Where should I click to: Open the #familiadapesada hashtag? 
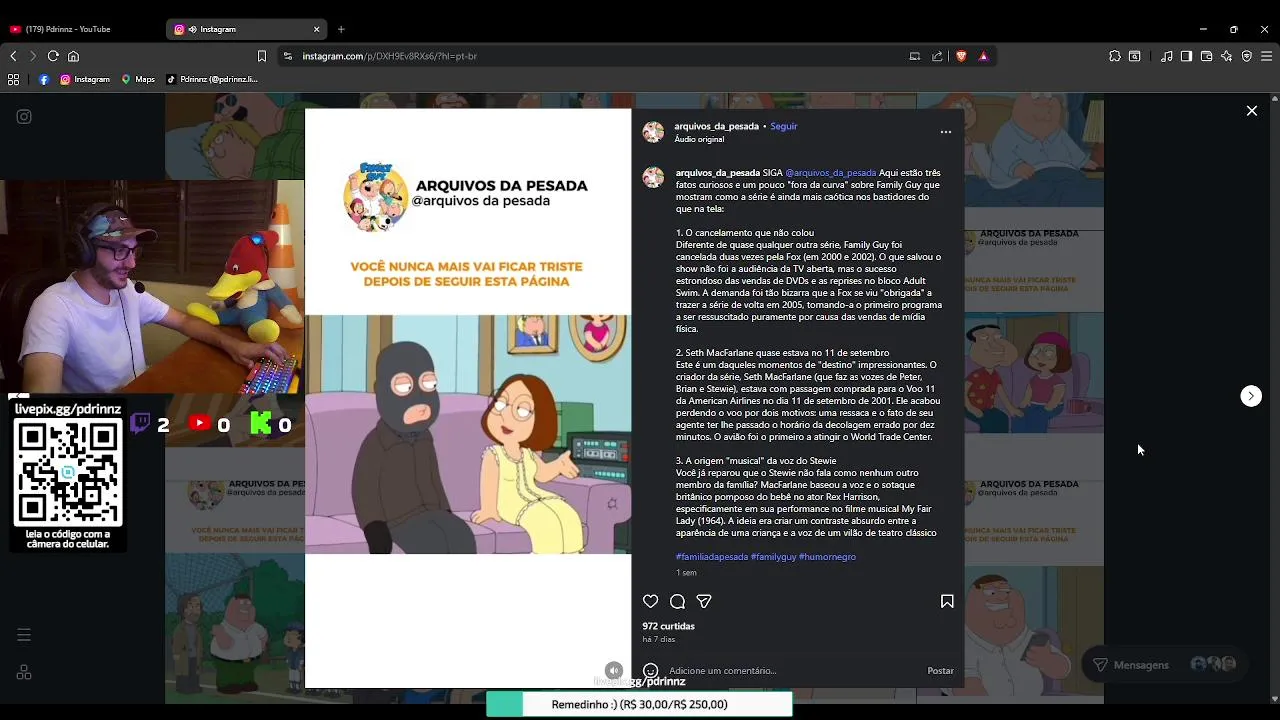711,557
